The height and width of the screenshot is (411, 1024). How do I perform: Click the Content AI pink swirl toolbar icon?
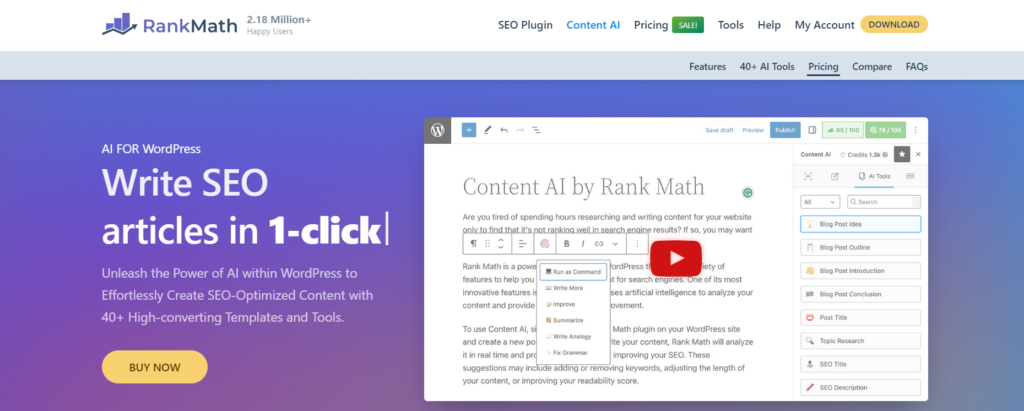pyautogui.click(x=545, y=244)
